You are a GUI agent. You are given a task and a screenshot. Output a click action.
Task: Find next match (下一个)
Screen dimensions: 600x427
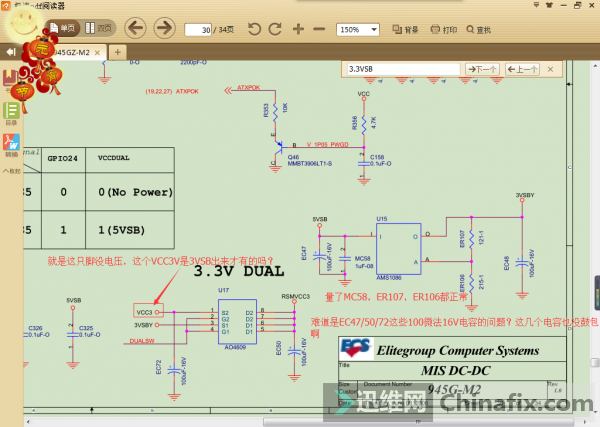483,69
